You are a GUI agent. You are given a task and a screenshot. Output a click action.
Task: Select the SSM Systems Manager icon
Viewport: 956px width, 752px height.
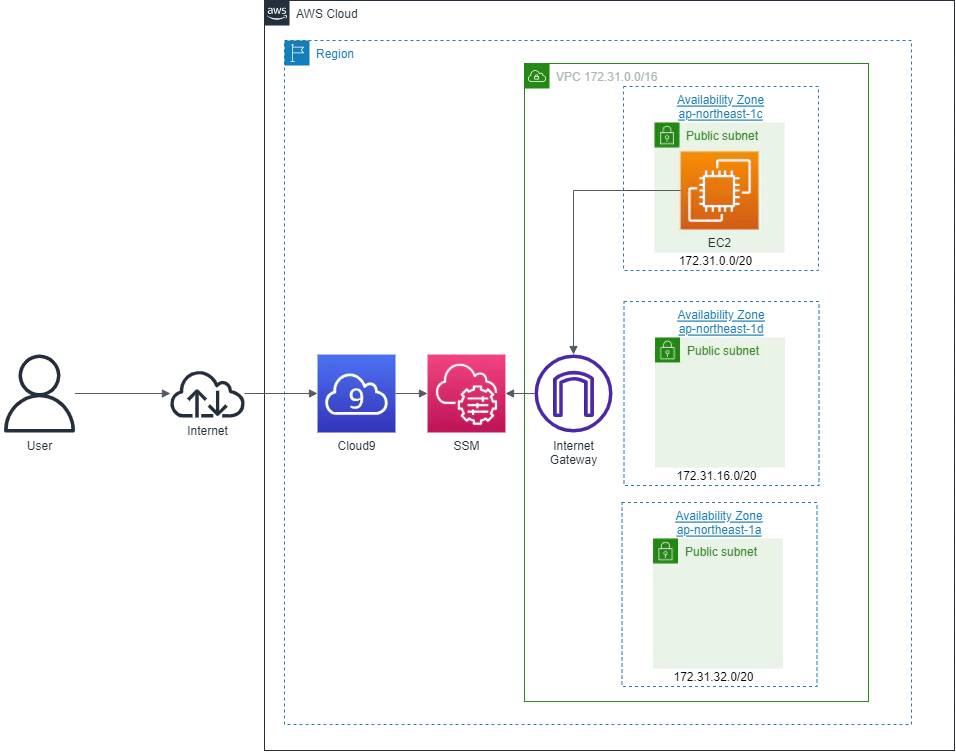[x=466, y=393]
